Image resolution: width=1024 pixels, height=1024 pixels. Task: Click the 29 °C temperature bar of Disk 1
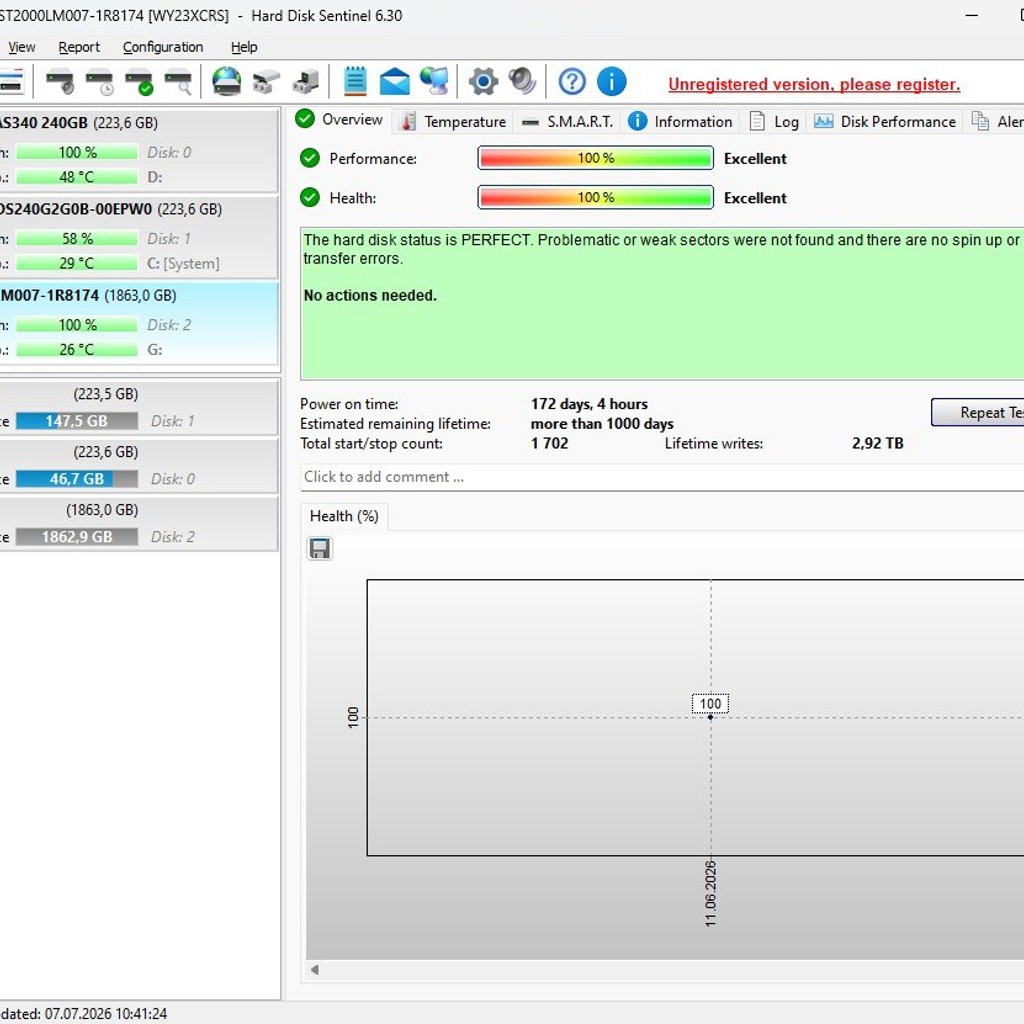77,263
